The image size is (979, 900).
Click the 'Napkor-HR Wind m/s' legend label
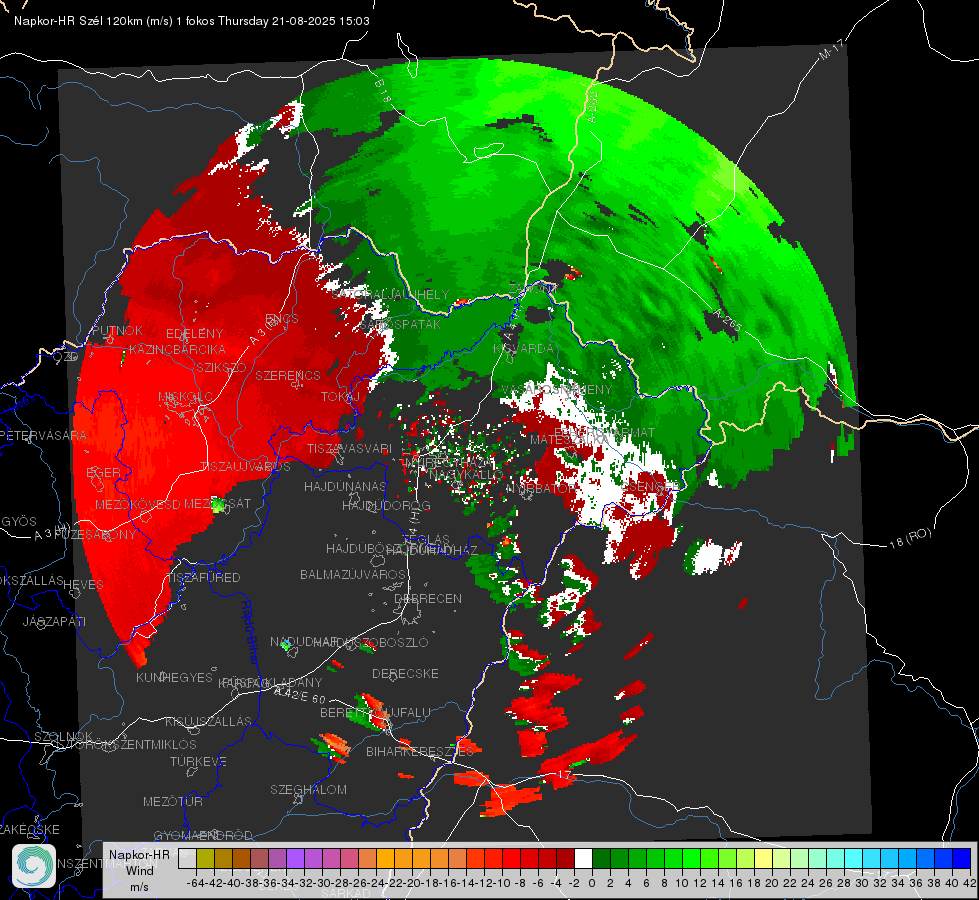click(x=139, y=870)
